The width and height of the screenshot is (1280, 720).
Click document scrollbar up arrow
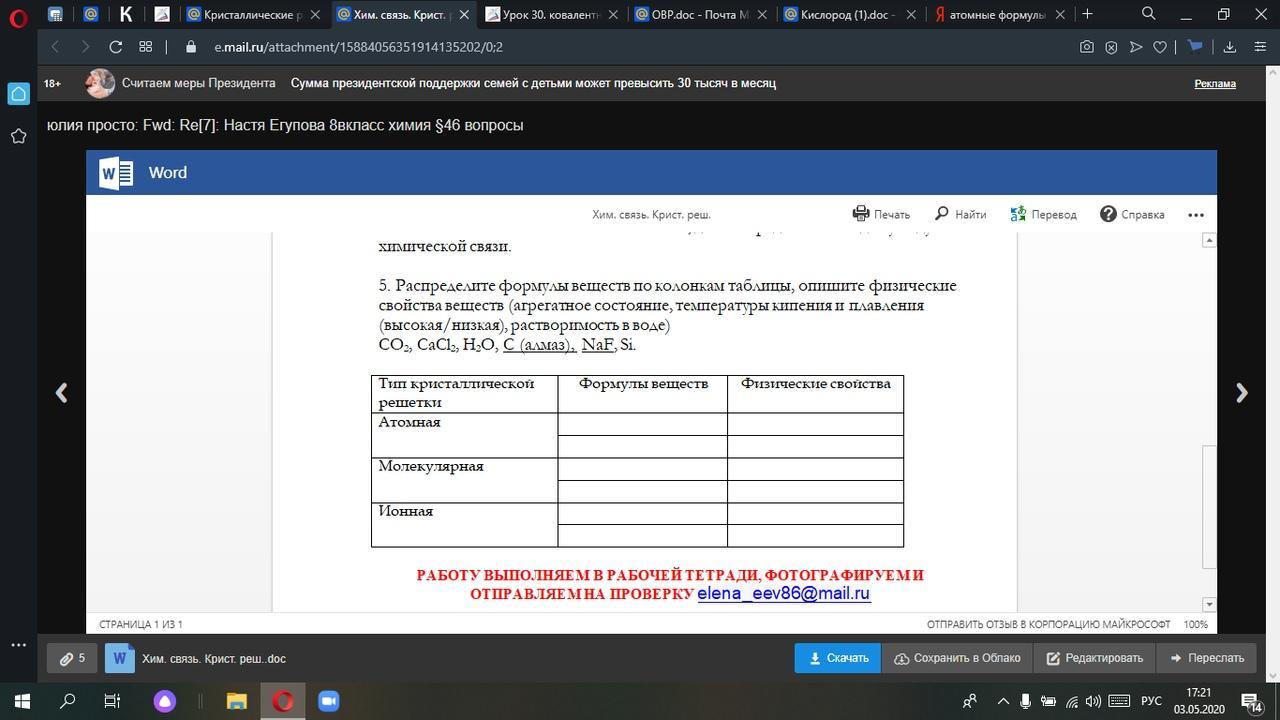pyautogui.click(x=1209, y=240)
